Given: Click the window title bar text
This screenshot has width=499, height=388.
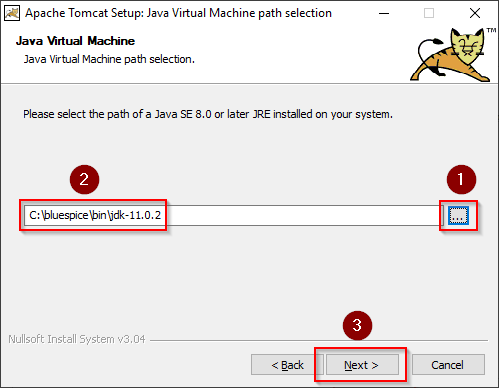Looking at the screenshot, I should coord(178,13).
